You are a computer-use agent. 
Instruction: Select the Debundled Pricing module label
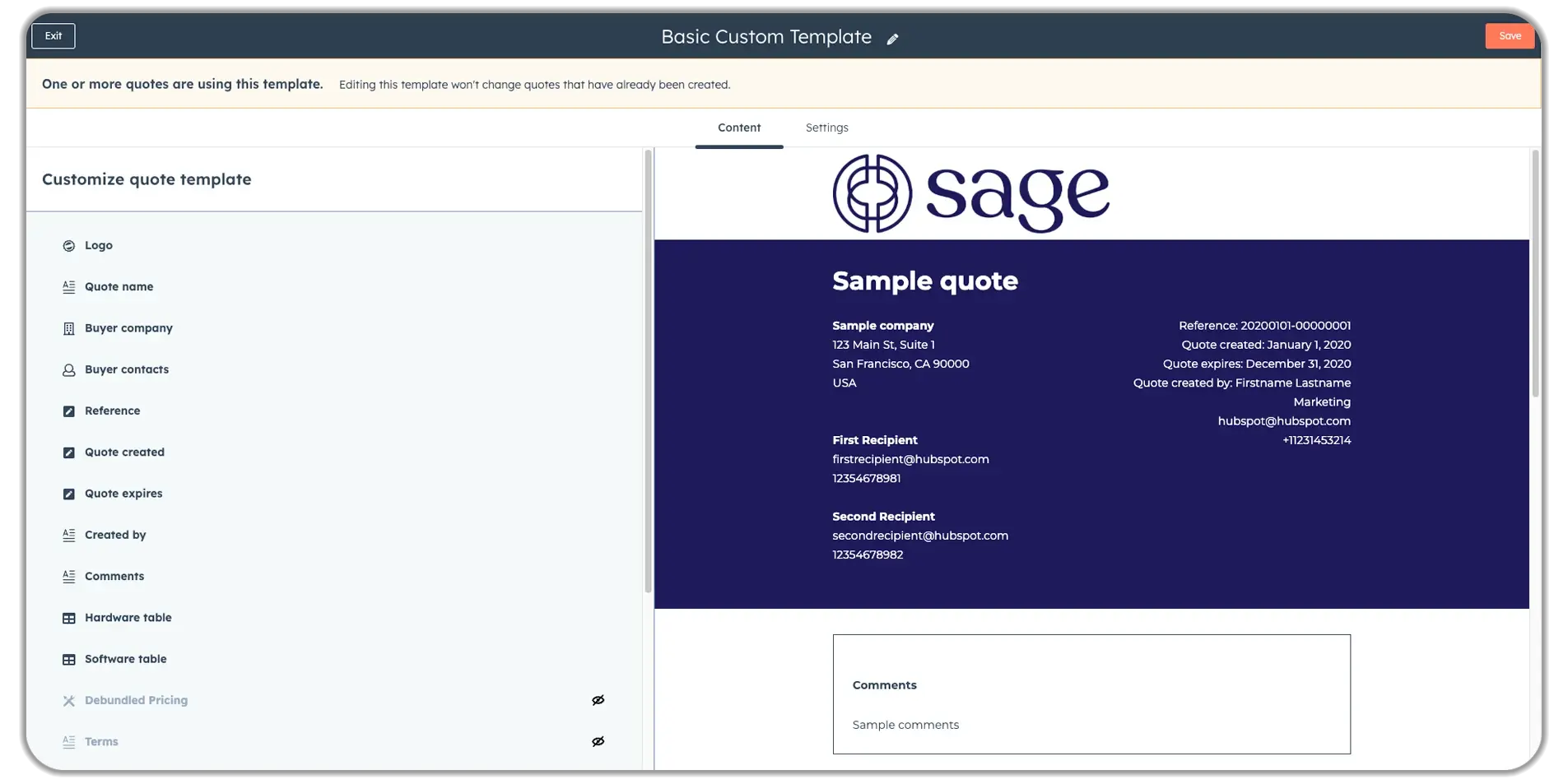coord(136,700)
